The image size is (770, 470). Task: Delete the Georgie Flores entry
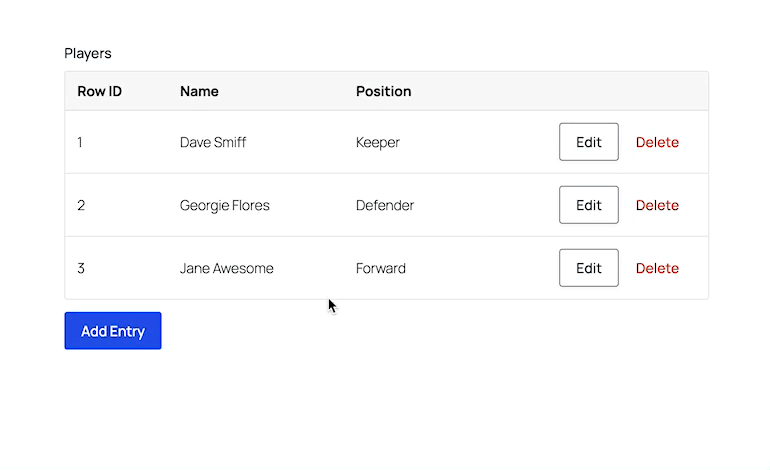[x=657, y=205]
